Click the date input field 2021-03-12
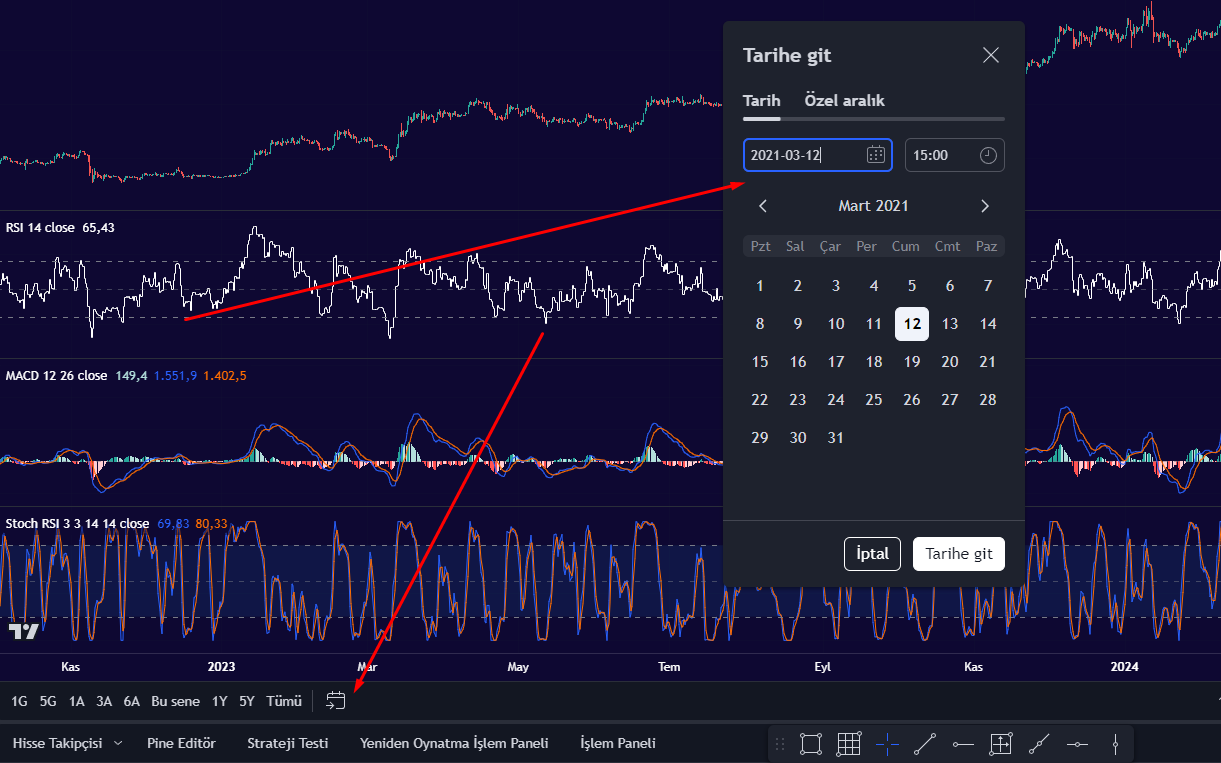The height and width of the screenshot is (763, 1221). coord(818,155)
